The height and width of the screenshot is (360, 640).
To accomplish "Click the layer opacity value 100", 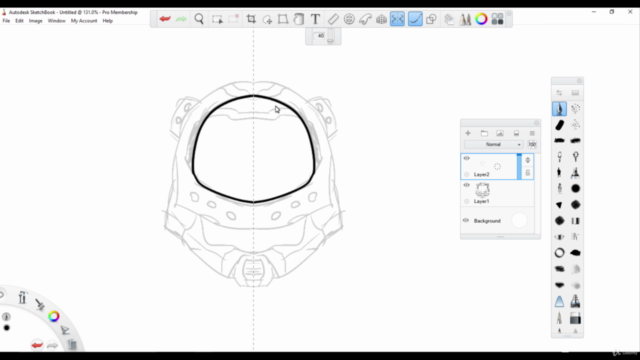I will (532, 144).
